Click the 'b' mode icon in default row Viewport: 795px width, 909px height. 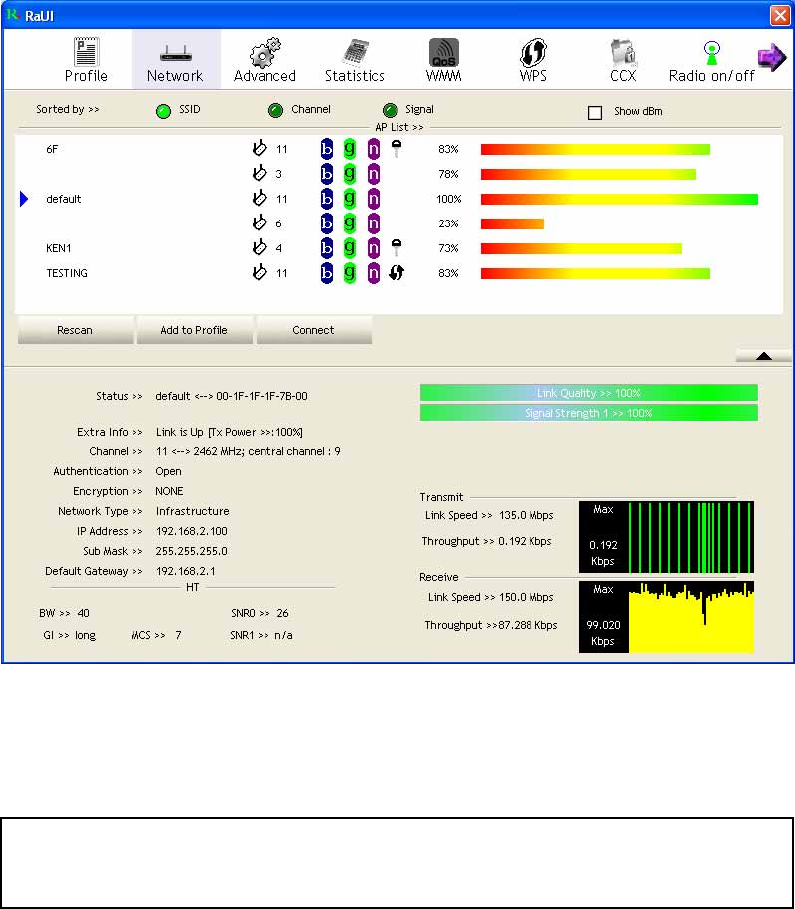point(327,199)
